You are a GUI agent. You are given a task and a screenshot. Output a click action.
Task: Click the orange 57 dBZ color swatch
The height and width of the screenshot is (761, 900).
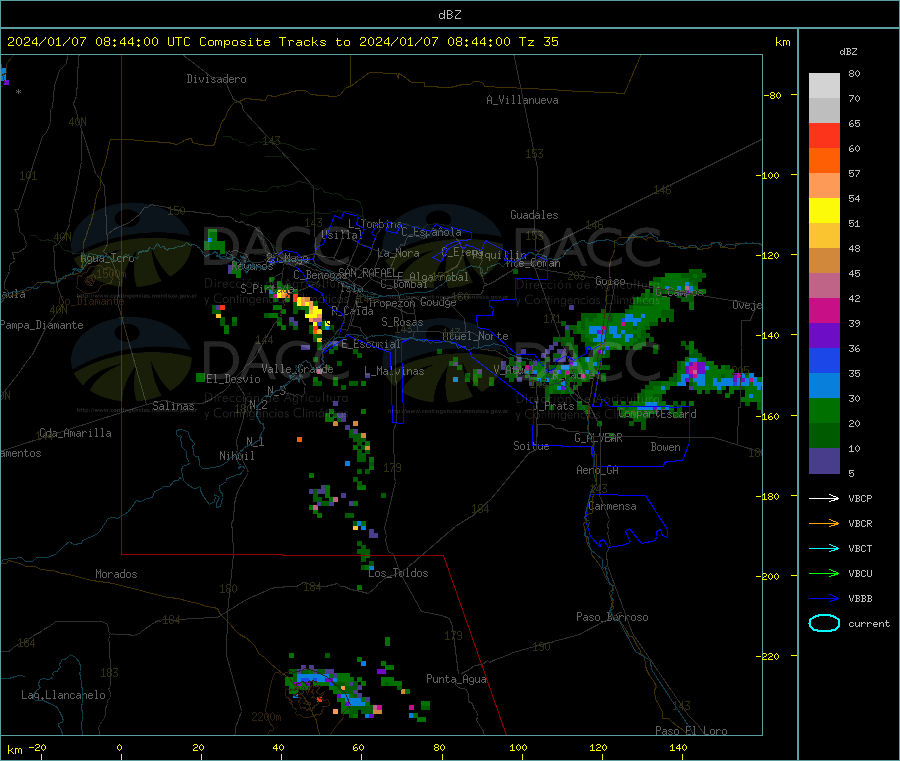coord(824,161)
